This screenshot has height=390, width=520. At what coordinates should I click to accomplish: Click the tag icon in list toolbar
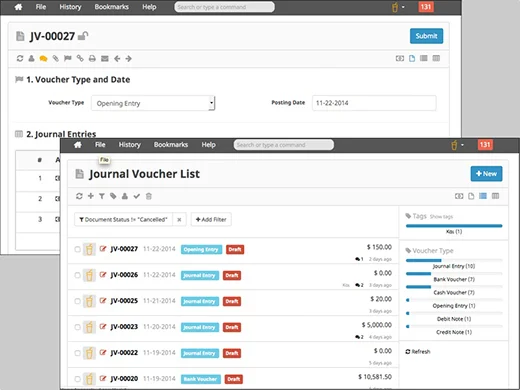click(113, 196)
